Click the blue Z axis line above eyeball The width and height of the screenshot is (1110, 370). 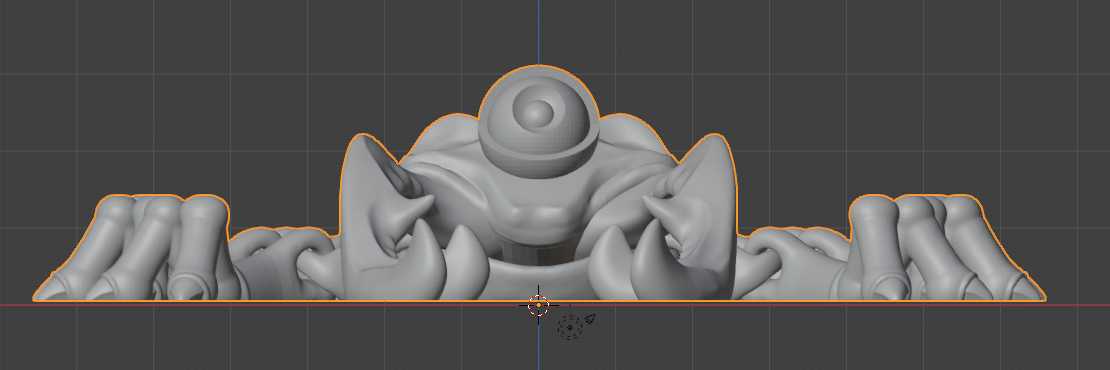tap(538, 32)
